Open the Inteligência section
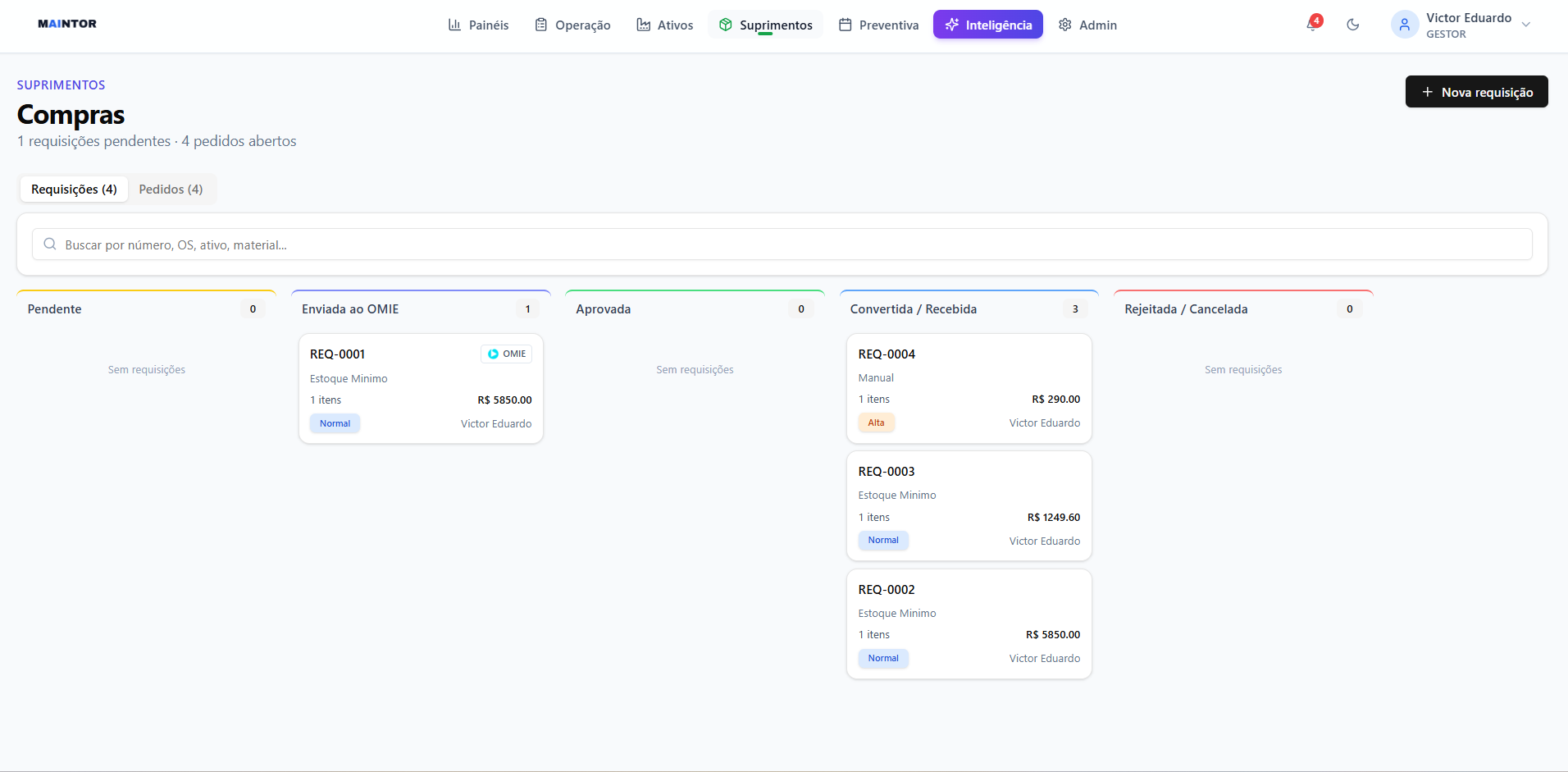This screenshot has height=772, width=1568. click(x=988, y=25)
